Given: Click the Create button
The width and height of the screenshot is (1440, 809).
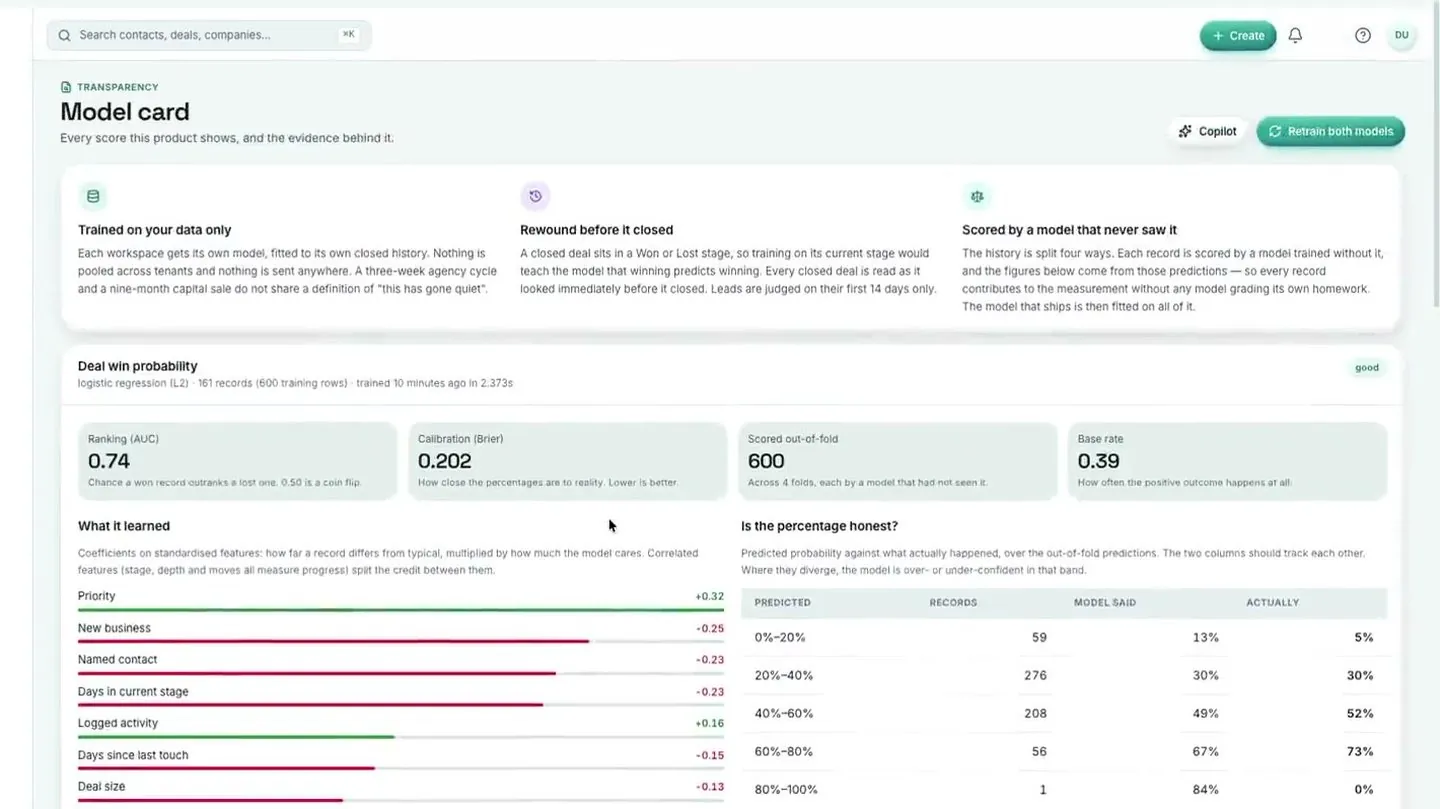Looking at the screenshot, I should click(1238, 35).
